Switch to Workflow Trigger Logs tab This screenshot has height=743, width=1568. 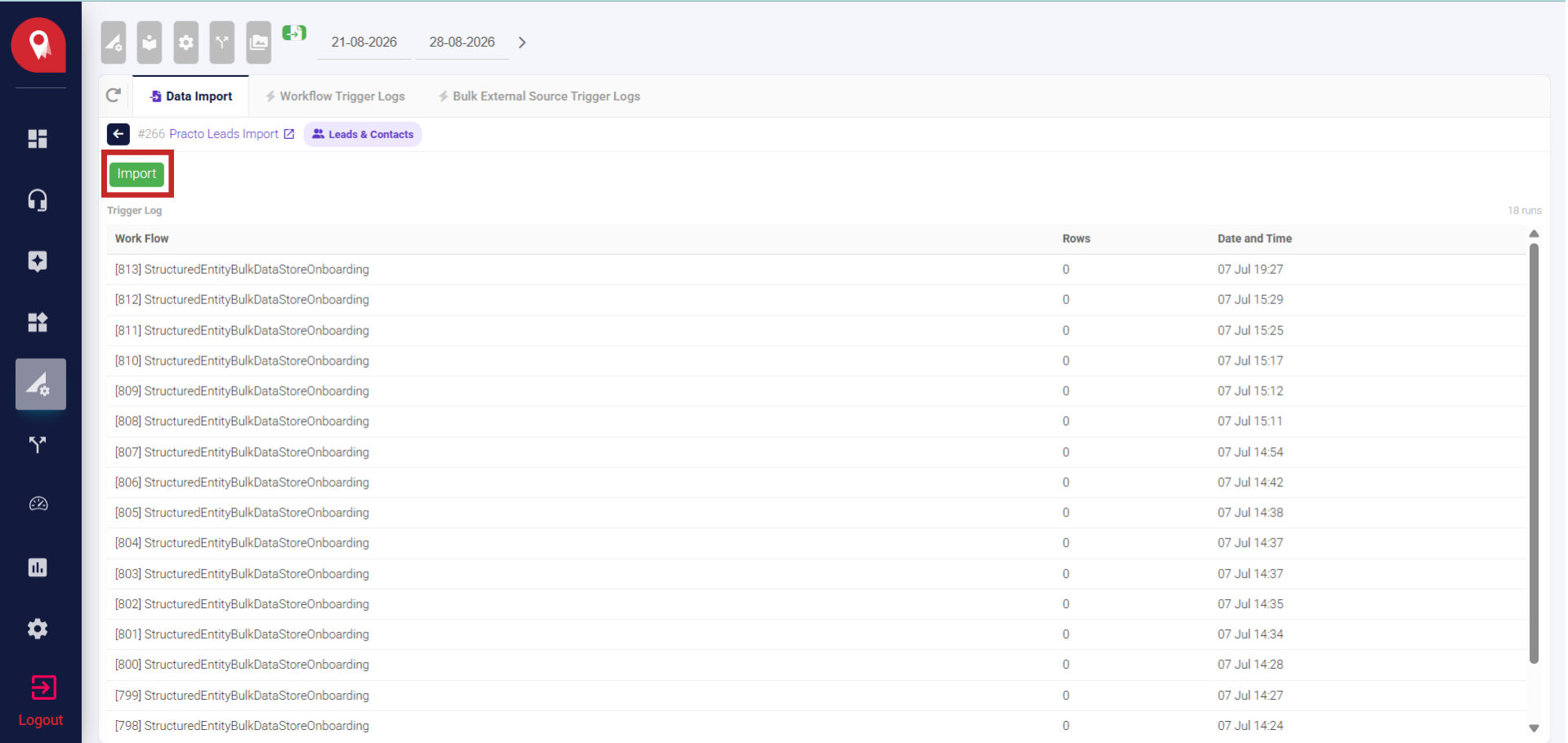click(335, 96)
